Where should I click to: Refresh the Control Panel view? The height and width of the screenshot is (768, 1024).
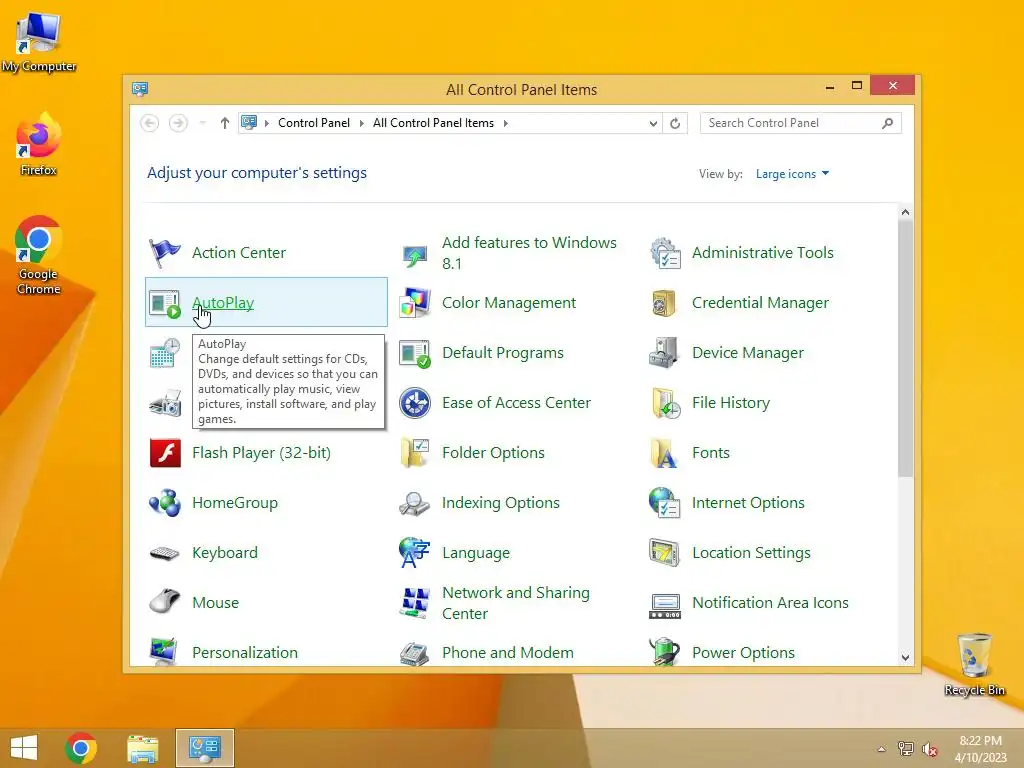[x=675, y=123]
